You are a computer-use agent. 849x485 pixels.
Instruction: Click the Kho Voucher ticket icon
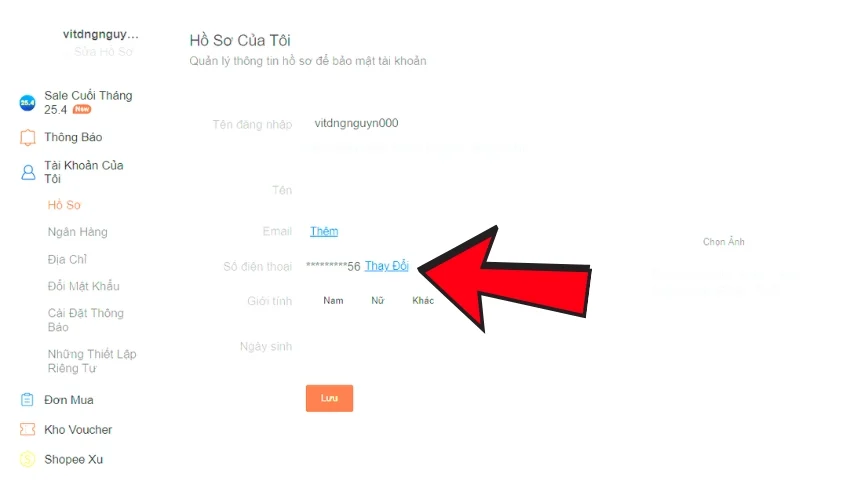[x=27, y=429]
